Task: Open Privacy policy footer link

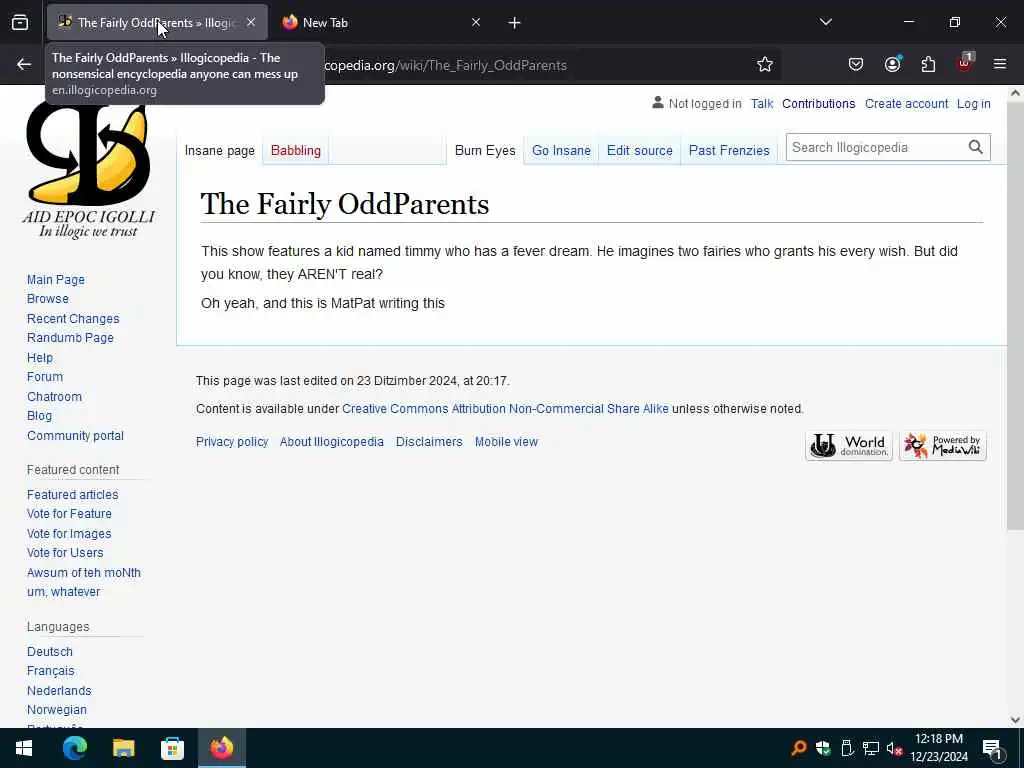Action: 232,442
